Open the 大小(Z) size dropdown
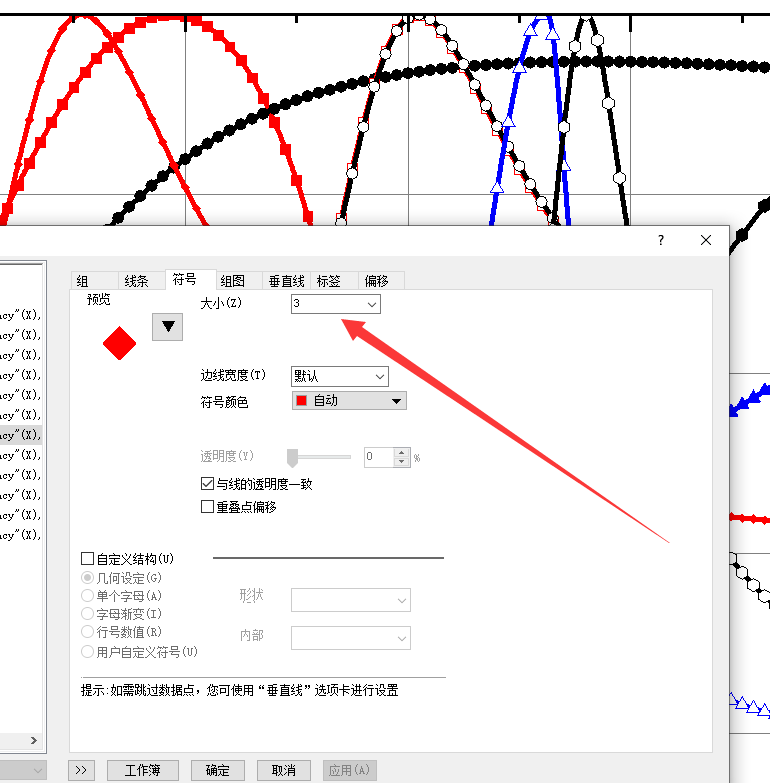This screenshot has width=770, height=783. tap(372, 304)
